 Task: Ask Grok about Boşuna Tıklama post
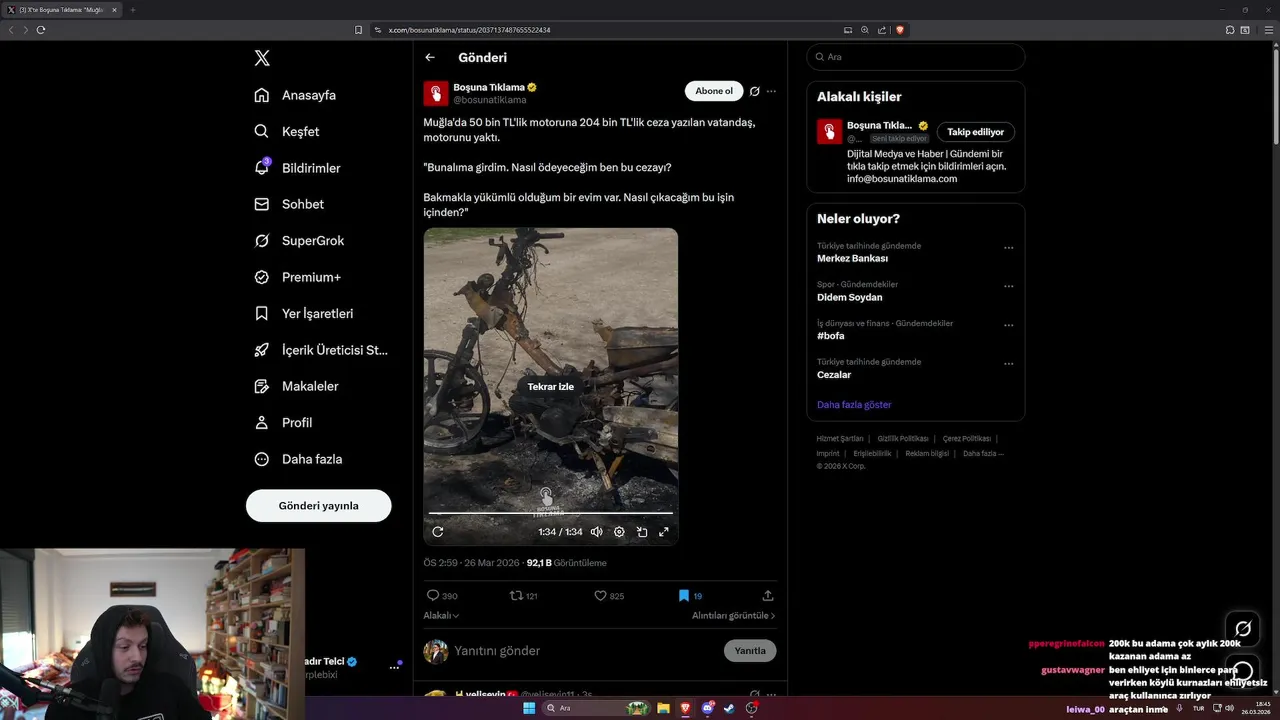click(x=755, y=91)
